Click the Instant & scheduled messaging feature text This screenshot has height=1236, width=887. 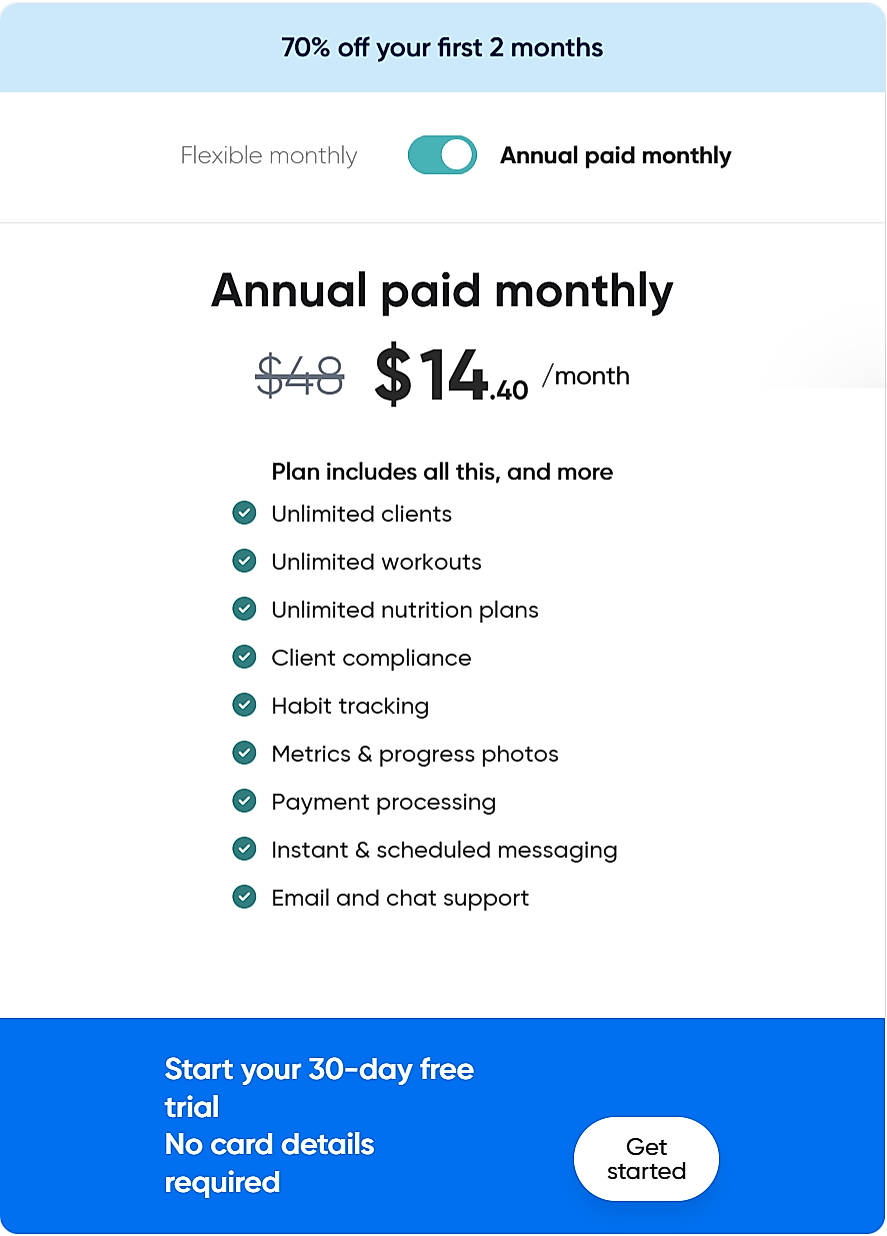[x=444, y=850]
